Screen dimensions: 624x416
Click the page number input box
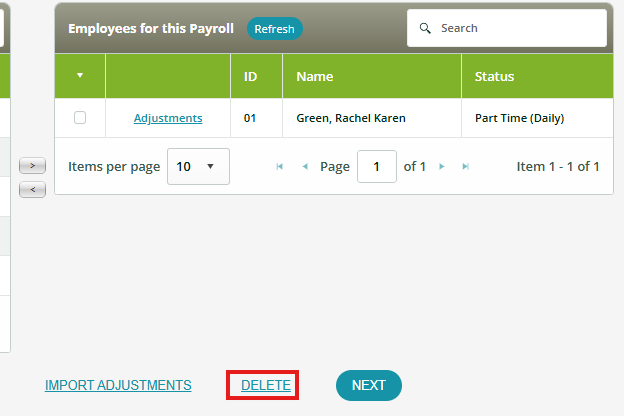[x=376, y=166]
